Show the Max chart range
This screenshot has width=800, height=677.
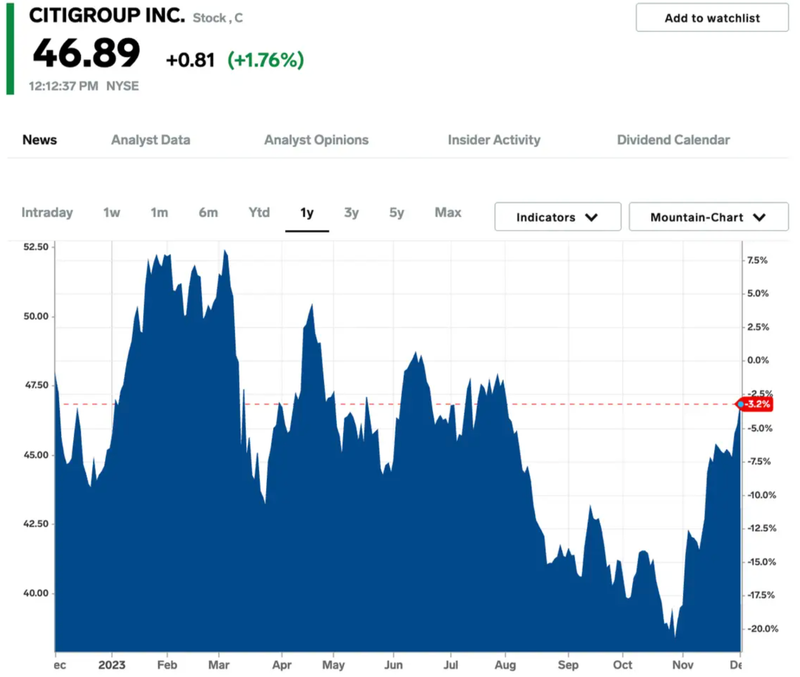(x=448, y=212)
